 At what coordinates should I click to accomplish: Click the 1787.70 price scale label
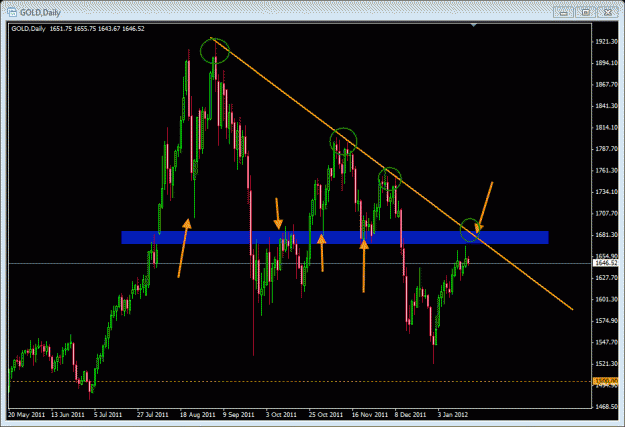(606, 149)
